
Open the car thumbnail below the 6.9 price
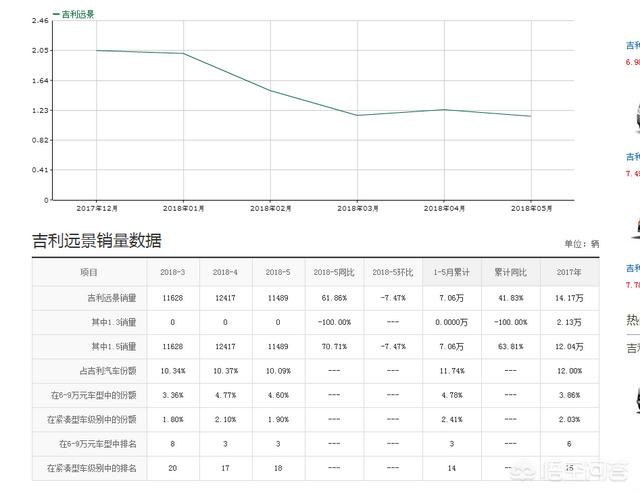point(632,118)
